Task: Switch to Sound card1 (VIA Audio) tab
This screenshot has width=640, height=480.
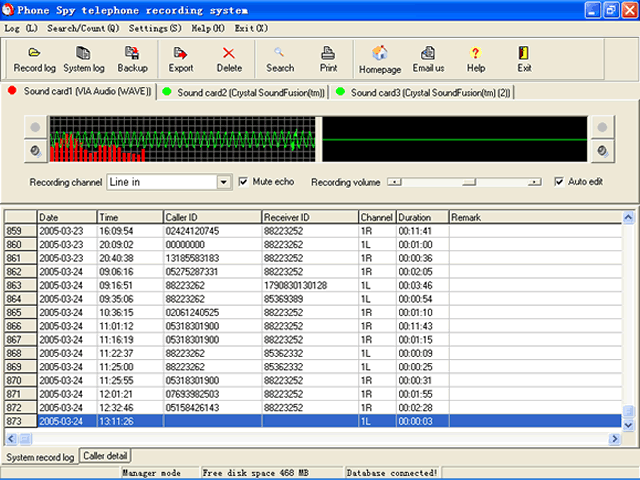Action: (x=80, y=91)
